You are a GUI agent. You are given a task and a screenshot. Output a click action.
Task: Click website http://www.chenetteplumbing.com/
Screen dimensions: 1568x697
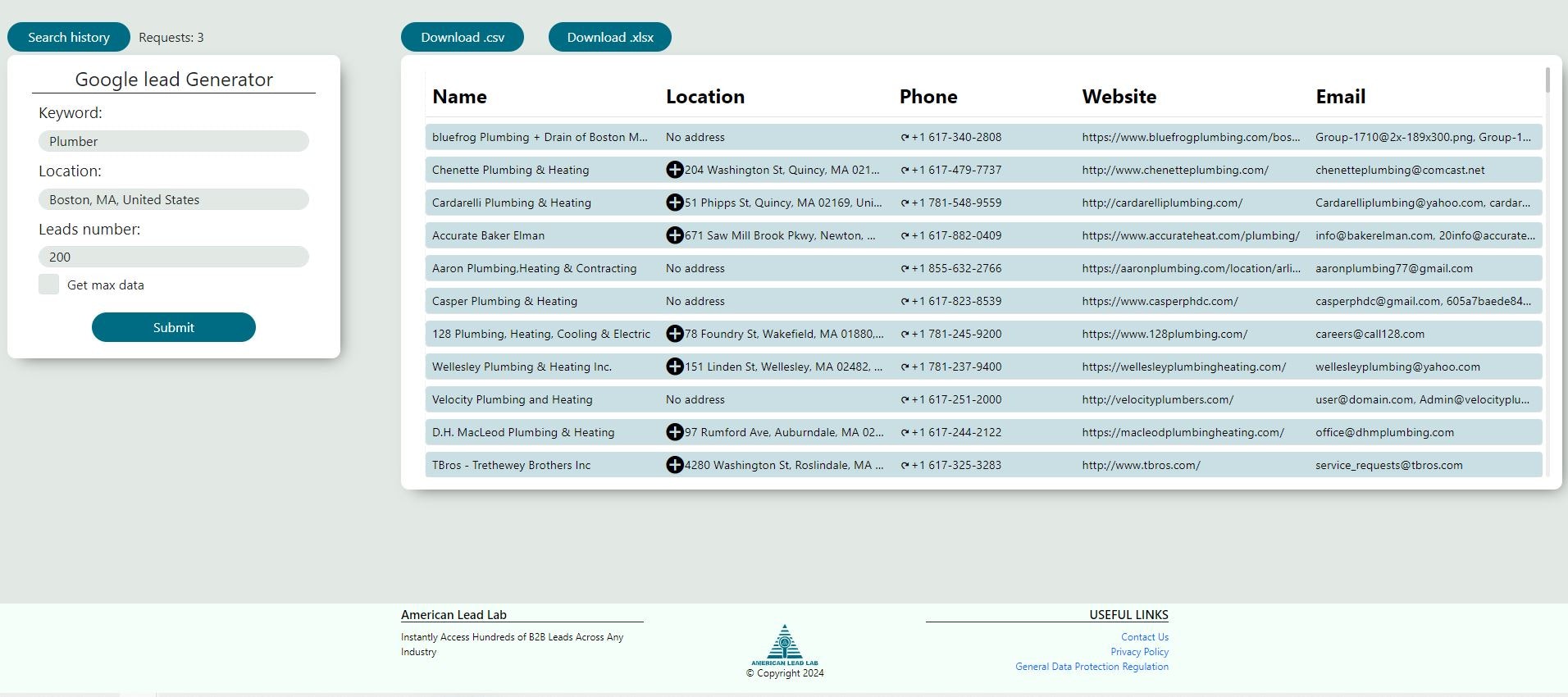(x=1175, y=170)
